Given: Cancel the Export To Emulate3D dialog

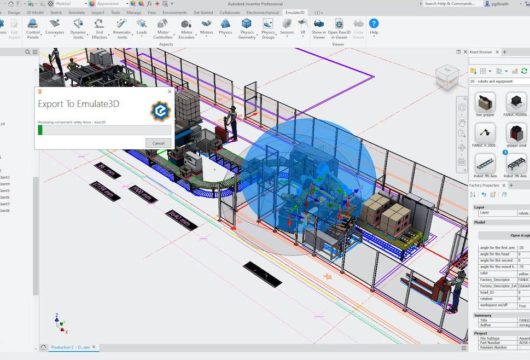Looking at the screenshot, I should [x=158, y=143].
